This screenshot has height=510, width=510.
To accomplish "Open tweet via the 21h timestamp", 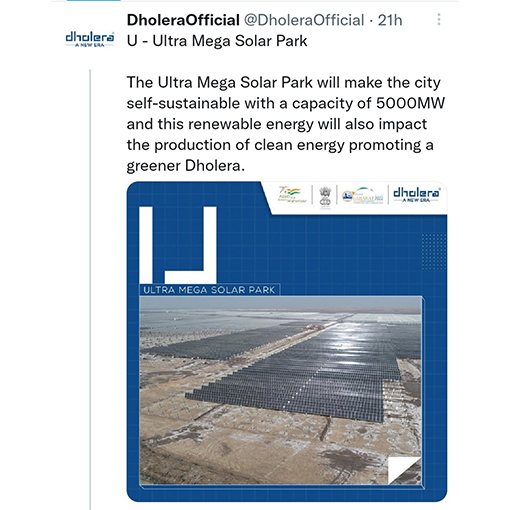I will [390, 20].
